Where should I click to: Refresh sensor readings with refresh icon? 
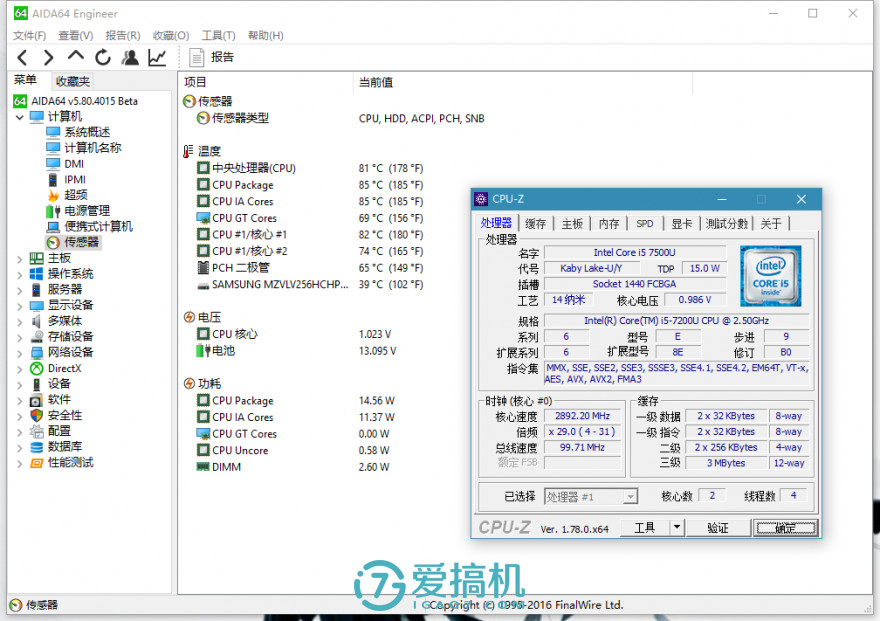click(103, 57)
